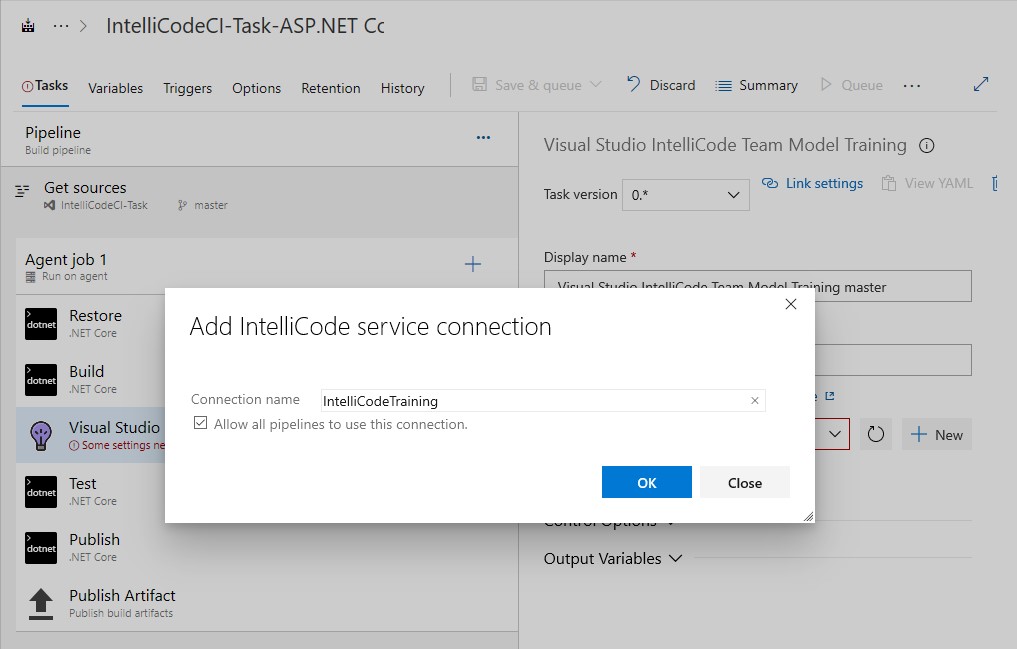Click the Publish Artifact upload icon

(x=41, y=604)
